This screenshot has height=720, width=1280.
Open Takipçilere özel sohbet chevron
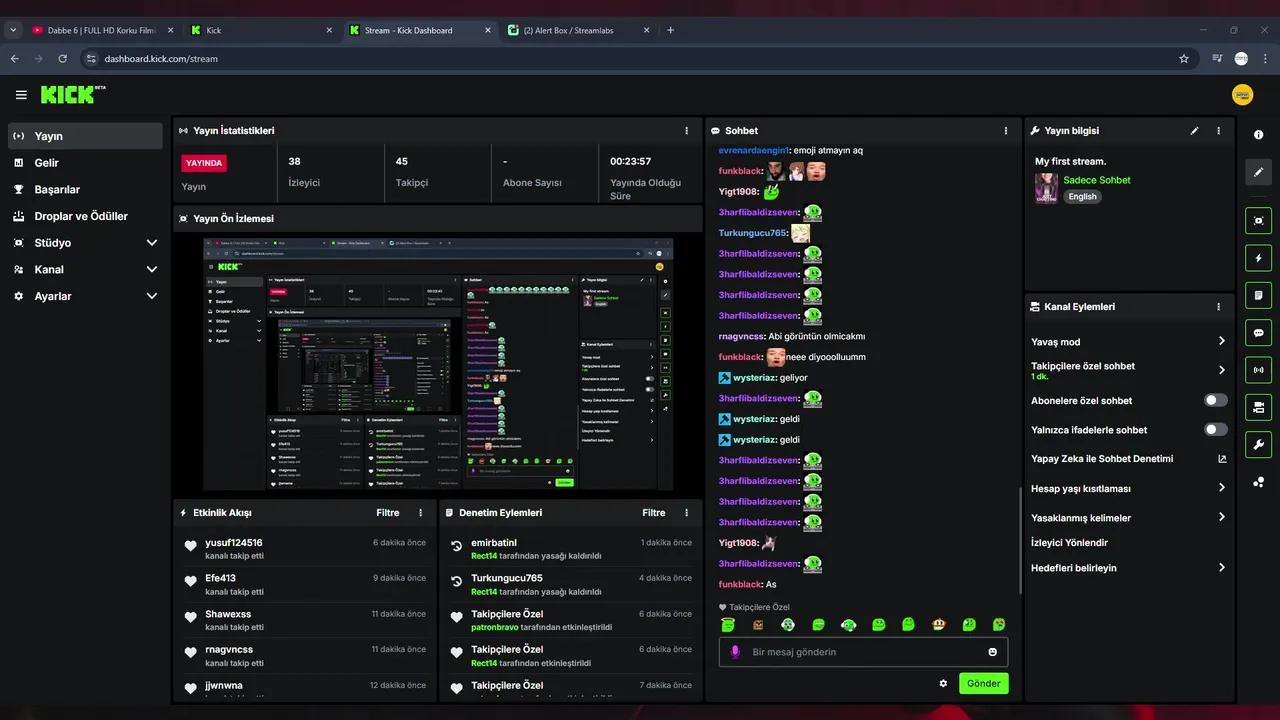(x=1221, y=370)
